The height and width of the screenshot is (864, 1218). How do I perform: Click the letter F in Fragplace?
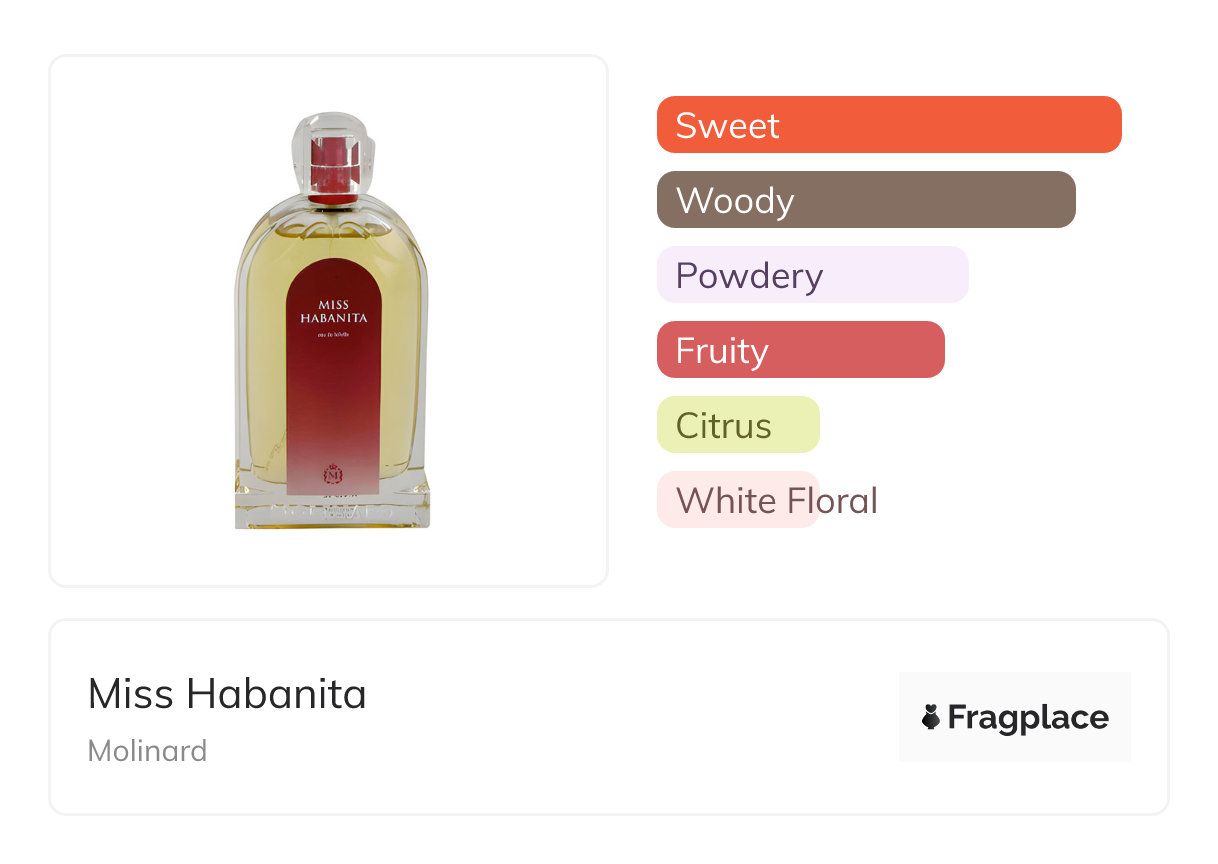pos(957,718)
